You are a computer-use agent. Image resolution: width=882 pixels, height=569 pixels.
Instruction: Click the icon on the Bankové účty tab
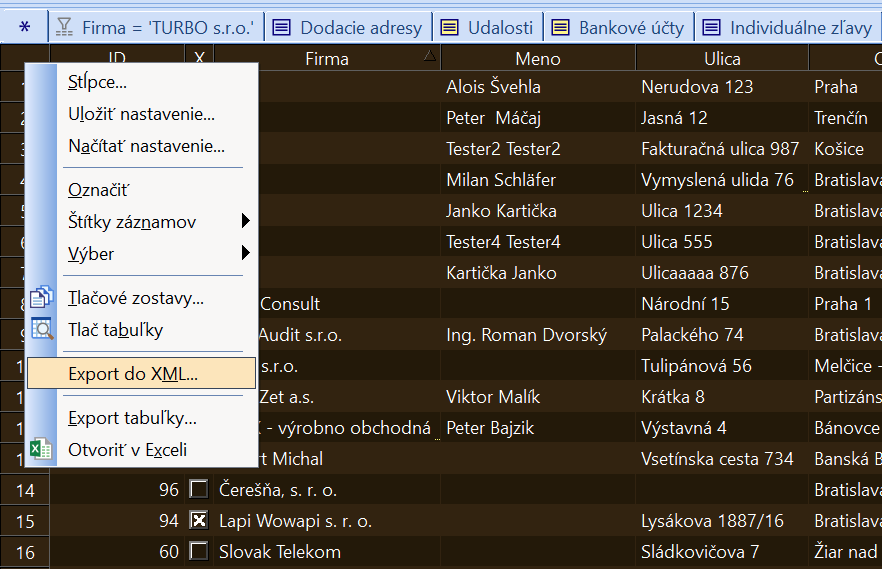coord(561,27)
